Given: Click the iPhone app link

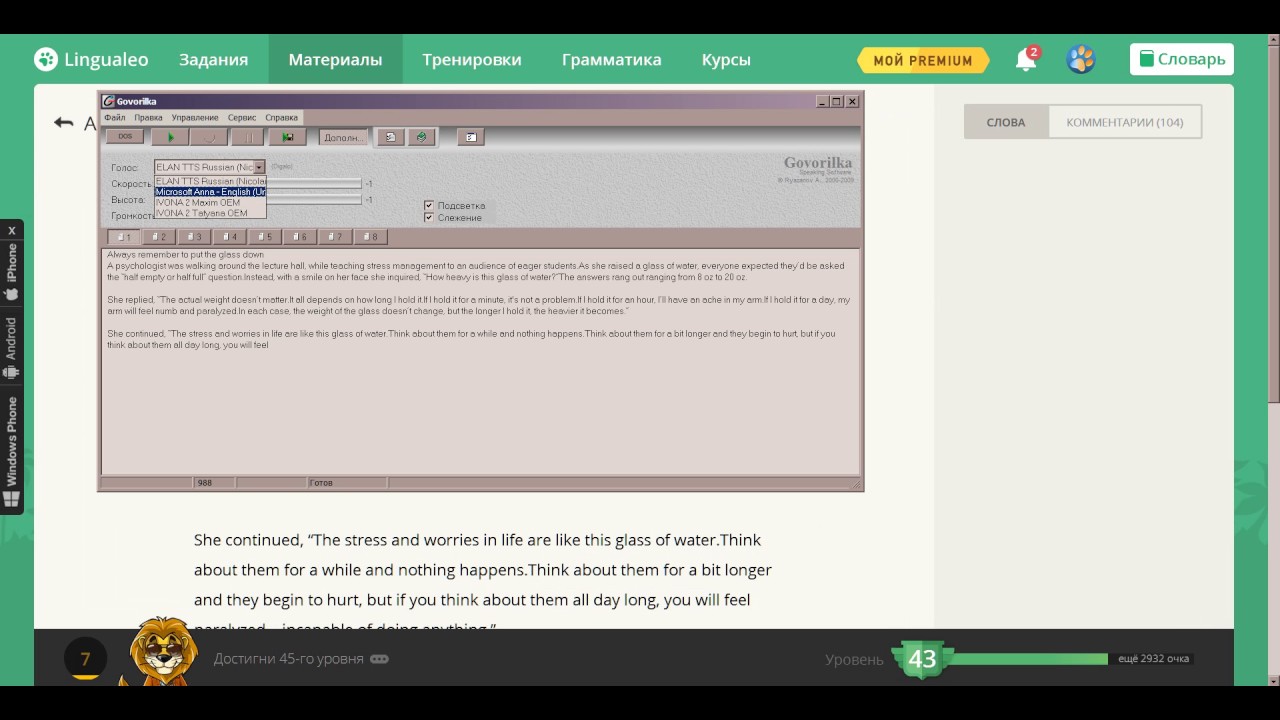Looking at the screenshot, I should coord(12,274).
